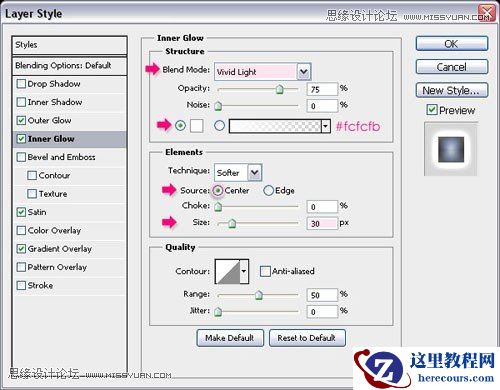Click the Vivid Light blend mode field
500x390 pixels.
pyautogui.click(x=255, y=72)
